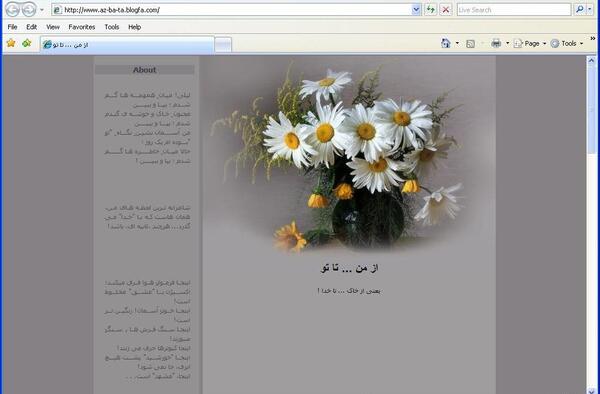600x394 pixels.
Task: Click the bold blog title below the bouquet
Action: (349, 268)
